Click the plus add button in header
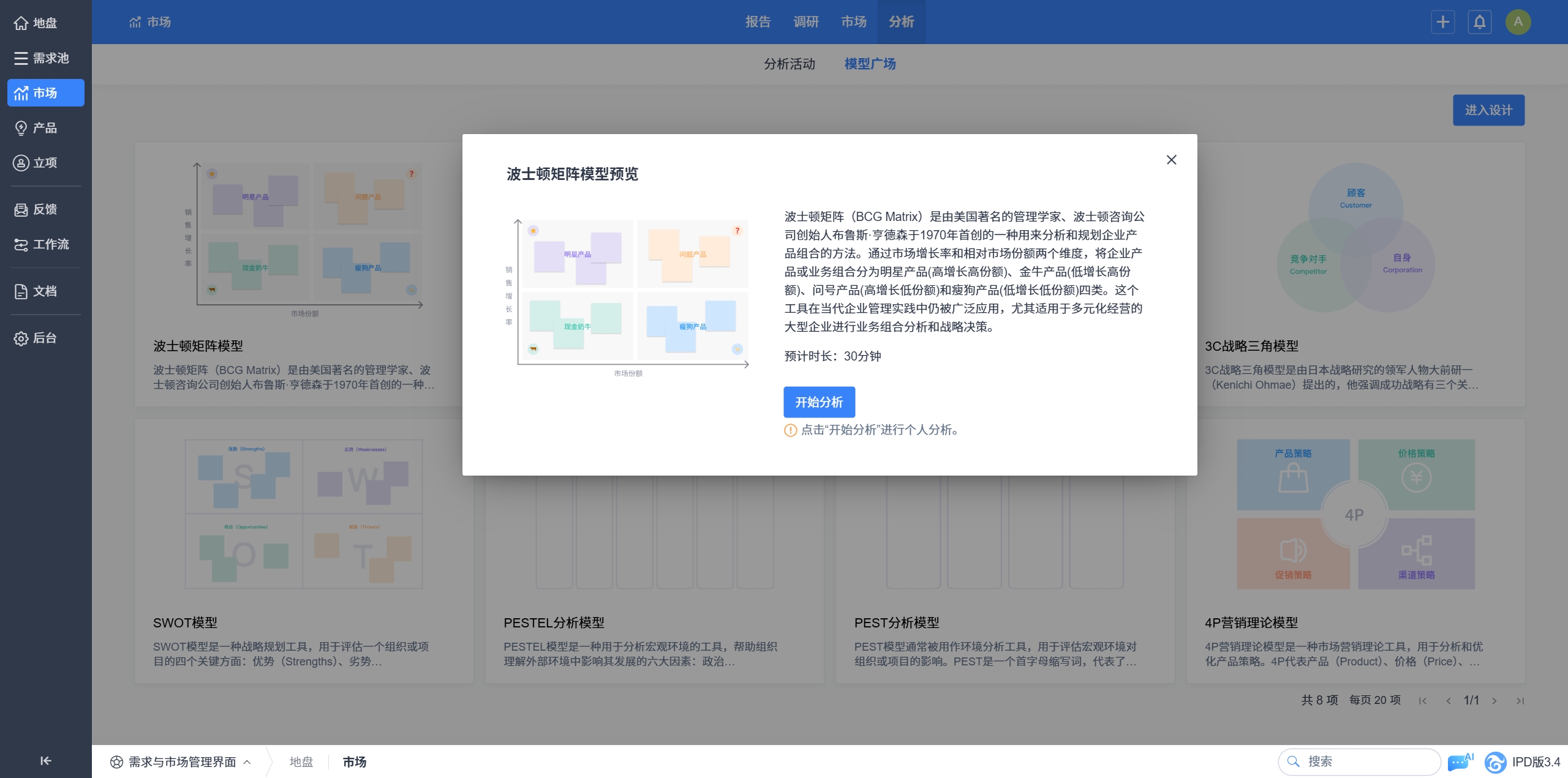The image size is (1568, 778). pos(1442,22)
